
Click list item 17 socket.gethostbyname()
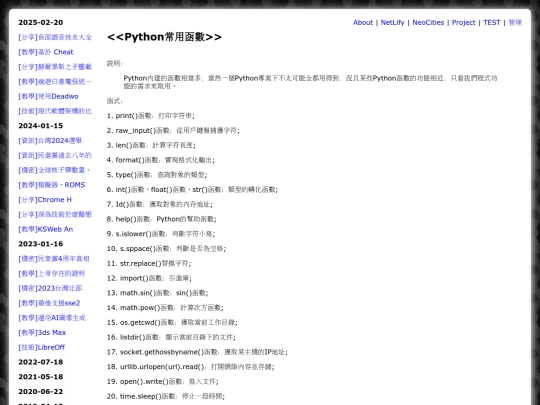(x=197, y=352)
